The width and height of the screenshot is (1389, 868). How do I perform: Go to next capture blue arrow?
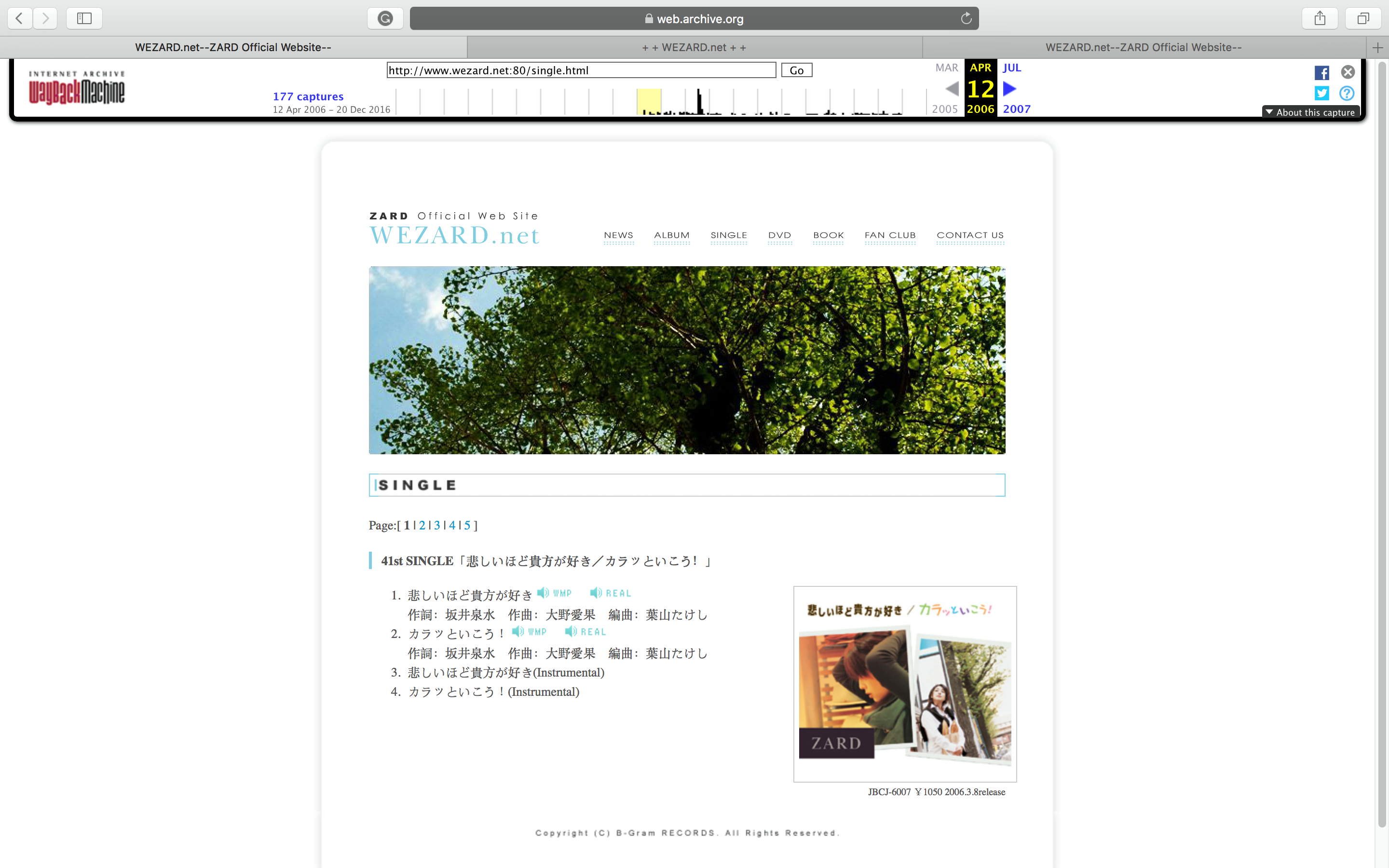pyautogui.click(x=1009, y=89)
